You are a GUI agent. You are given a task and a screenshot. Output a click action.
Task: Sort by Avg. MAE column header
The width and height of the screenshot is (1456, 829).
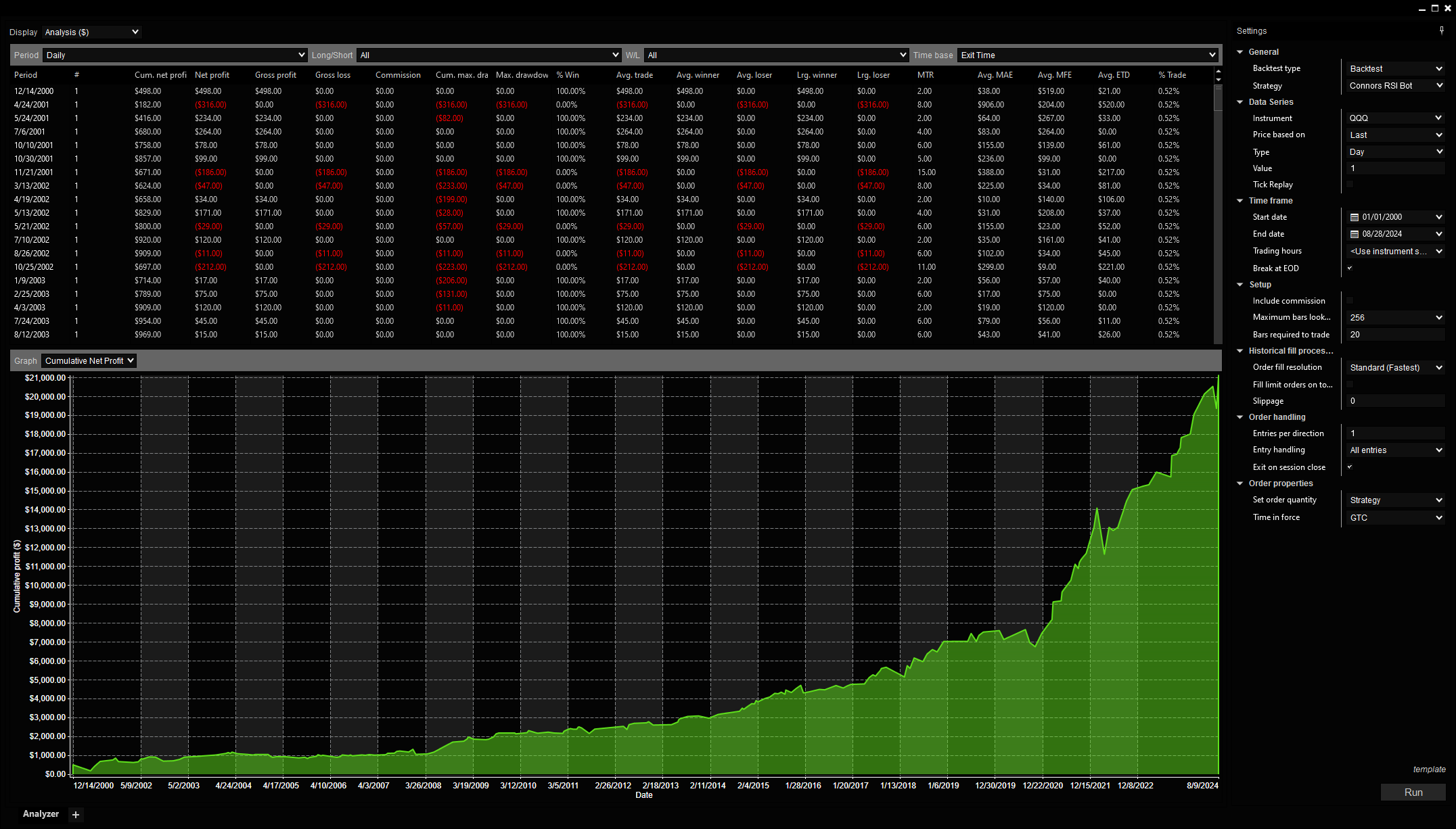coord(995,75)
